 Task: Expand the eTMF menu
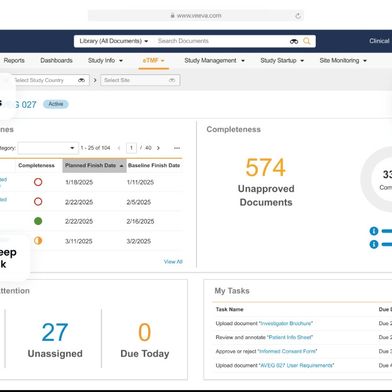tap(153, 61)
